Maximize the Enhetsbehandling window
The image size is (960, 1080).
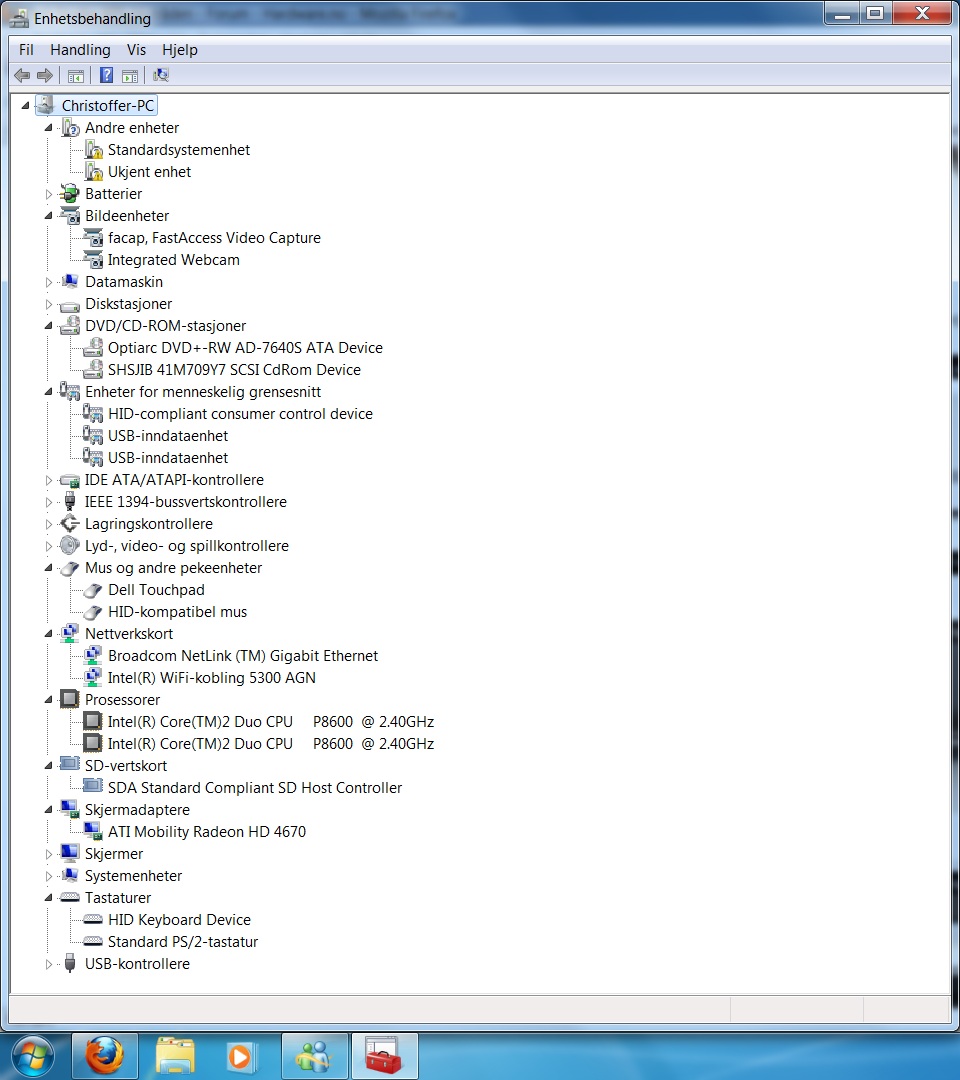tap(875, 13)
